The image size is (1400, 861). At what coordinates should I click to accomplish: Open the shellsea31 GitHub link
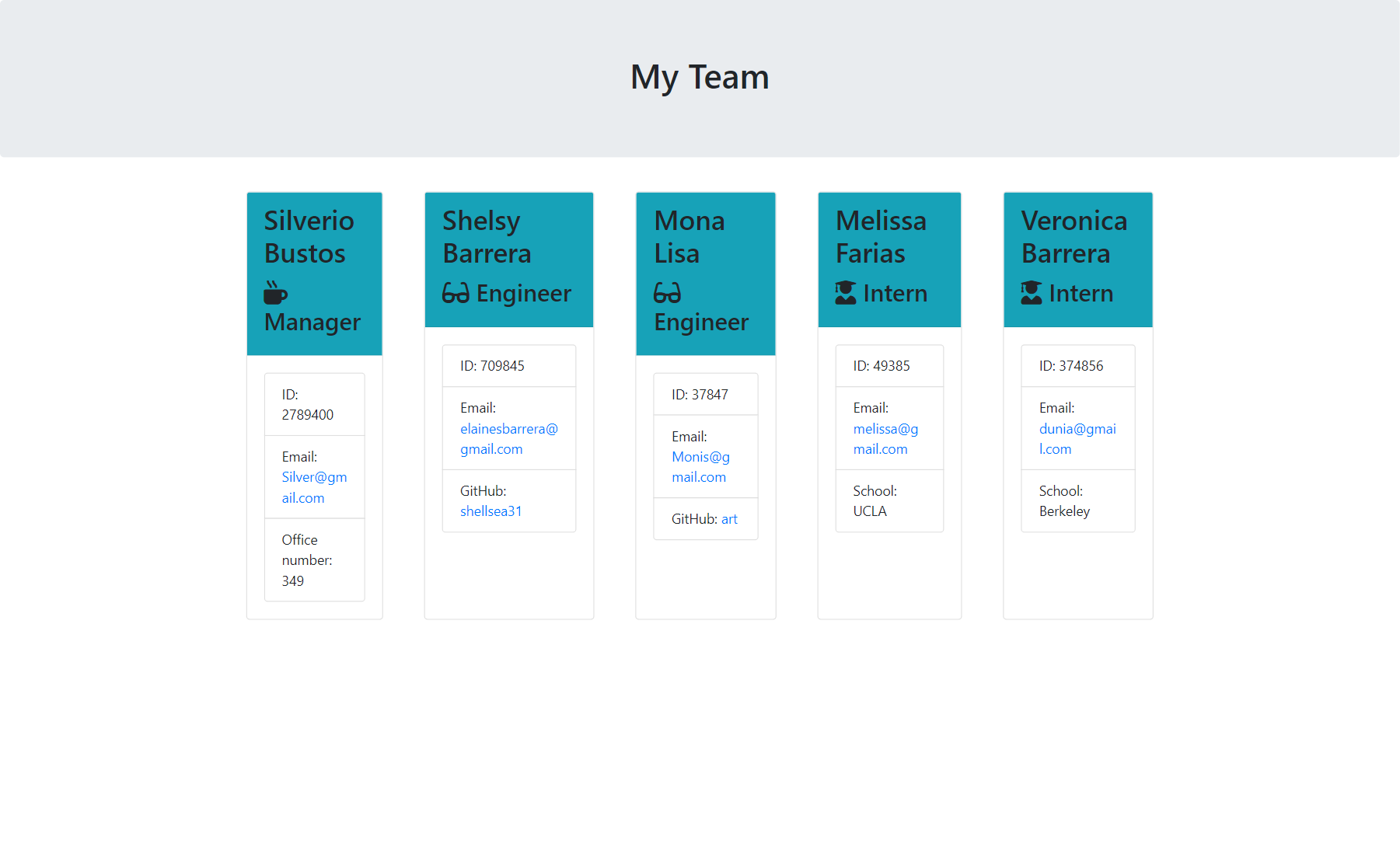491,511
